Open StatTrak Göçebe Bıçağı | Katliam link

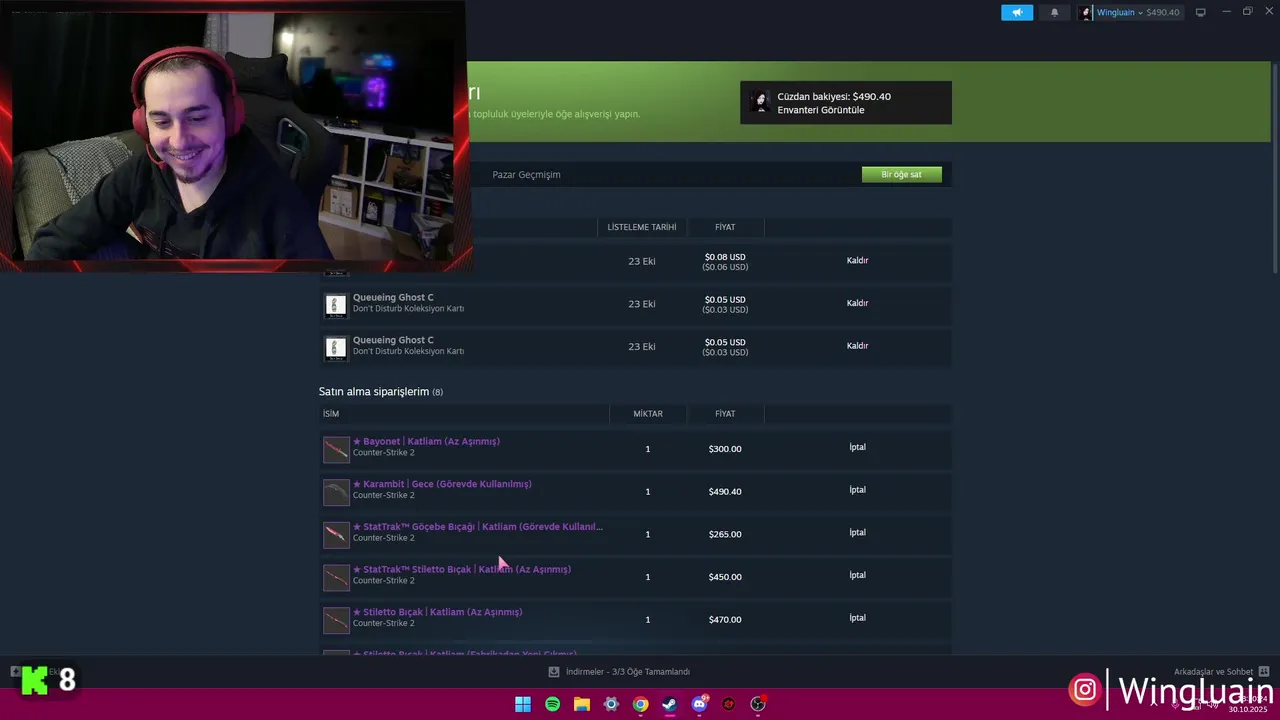477,527
